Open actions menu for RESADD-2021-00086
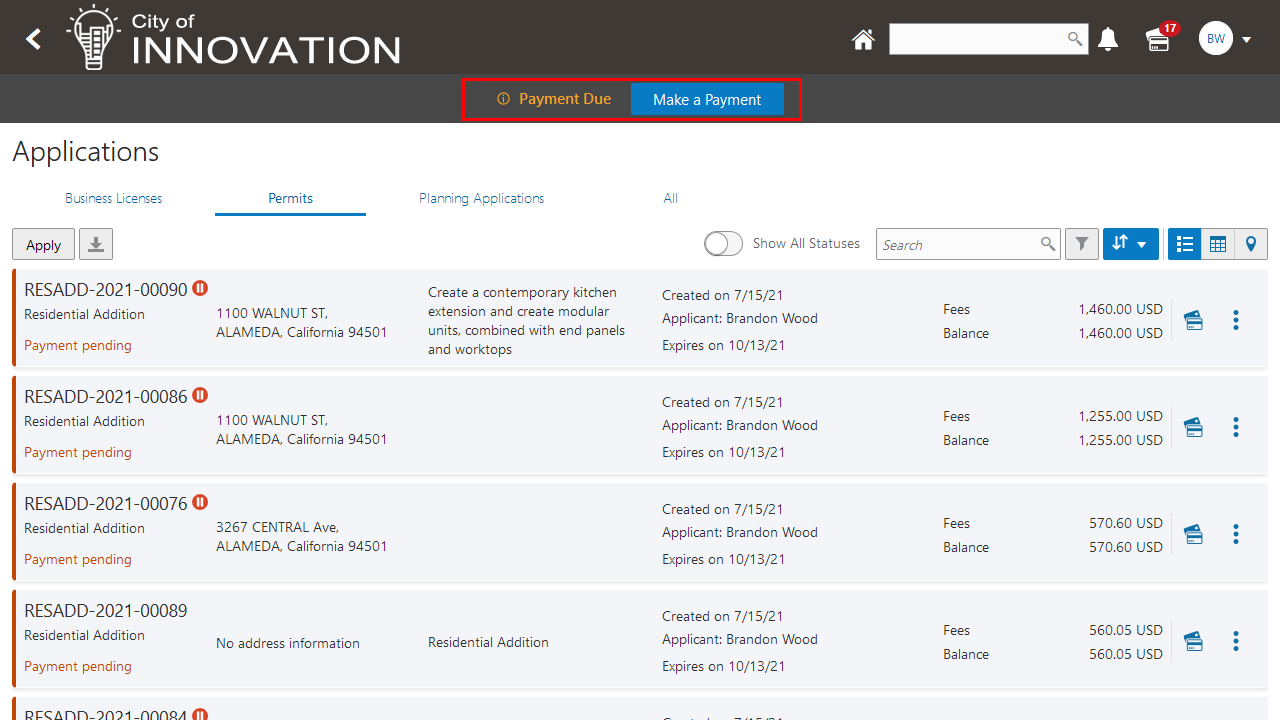1280x720 pixels. point(1236,427)
